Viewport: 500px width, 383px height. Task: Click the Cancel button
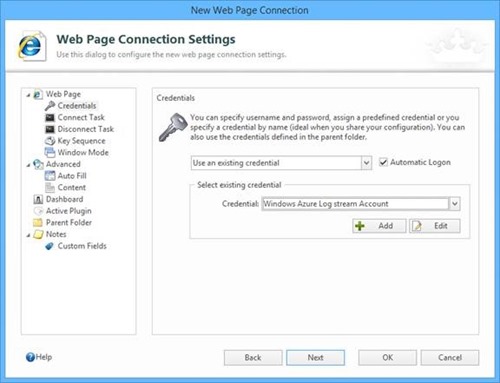pos(450,358)
